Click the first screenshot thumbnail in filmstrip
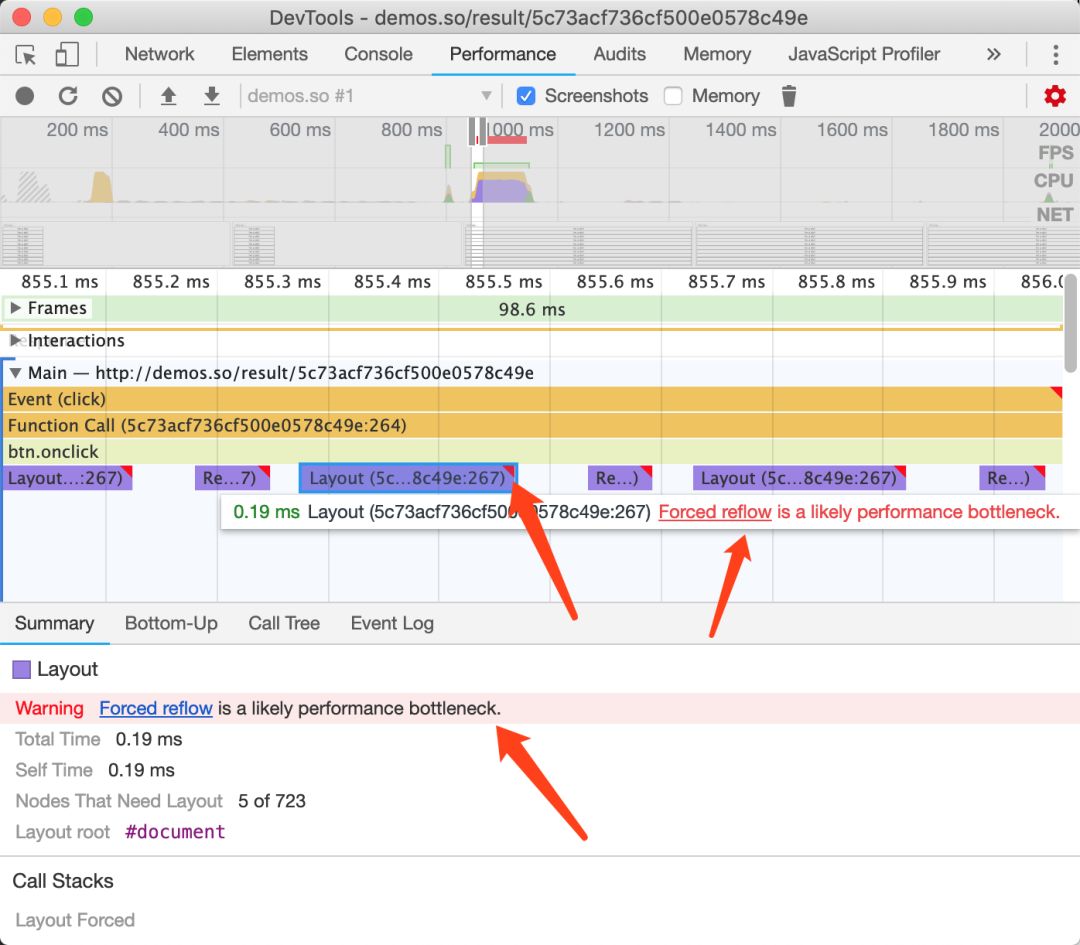 23,245
